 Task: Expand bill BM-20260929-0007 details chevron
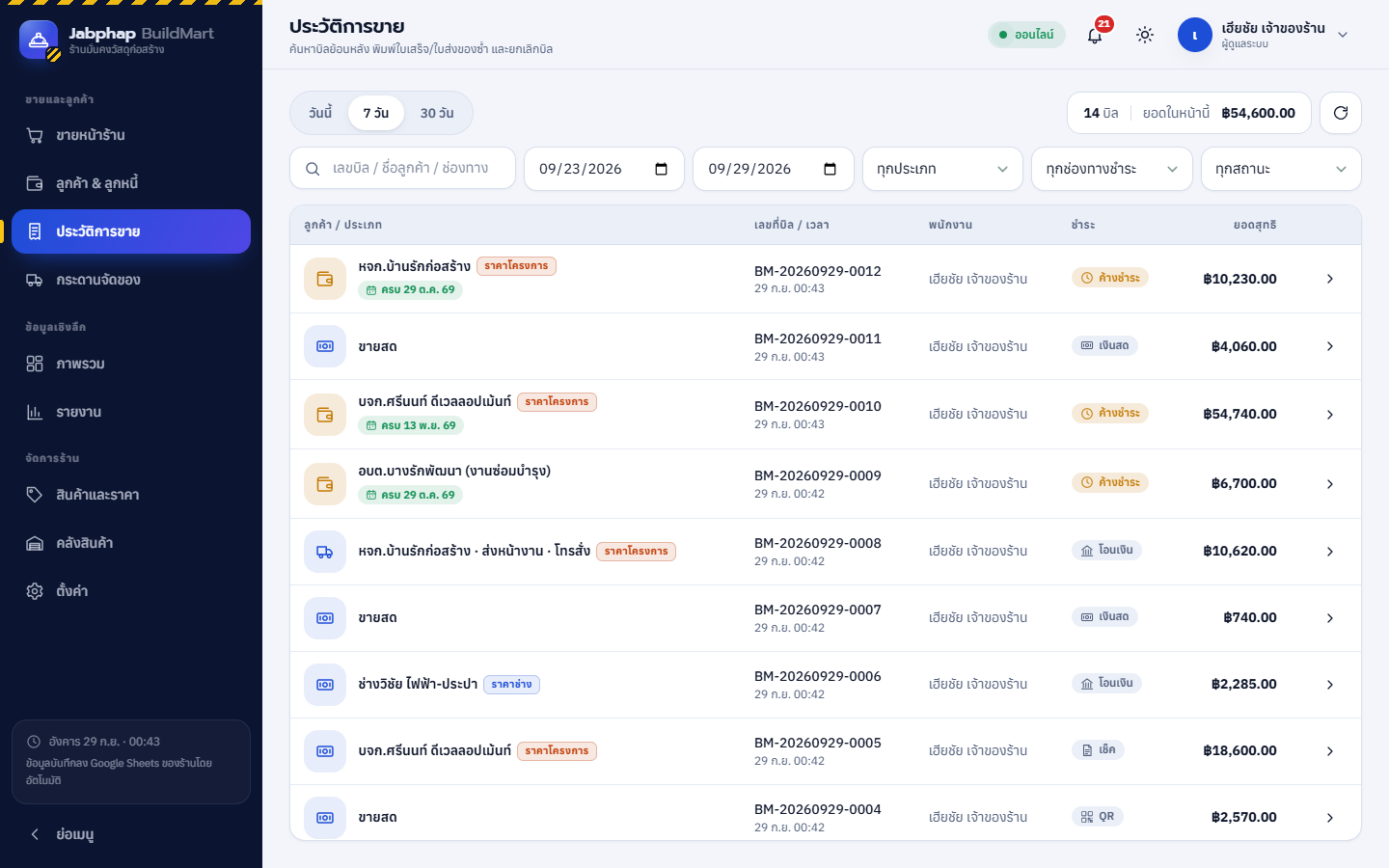(1330, 618)
